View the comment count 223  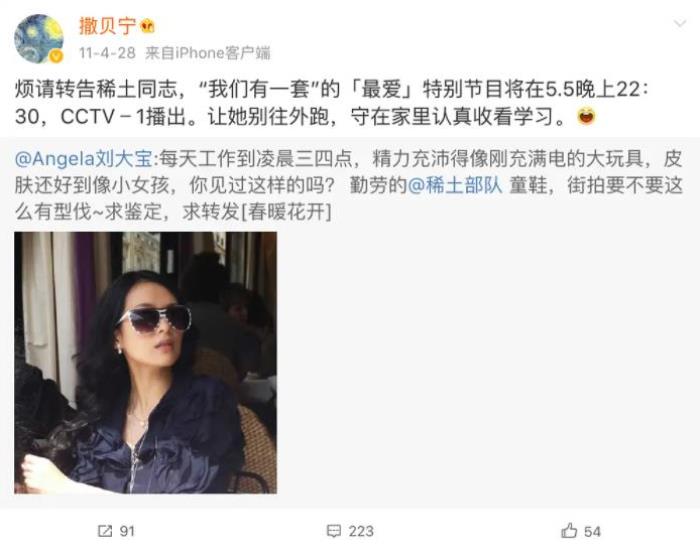pyautogui.click(x=361, y=531)
